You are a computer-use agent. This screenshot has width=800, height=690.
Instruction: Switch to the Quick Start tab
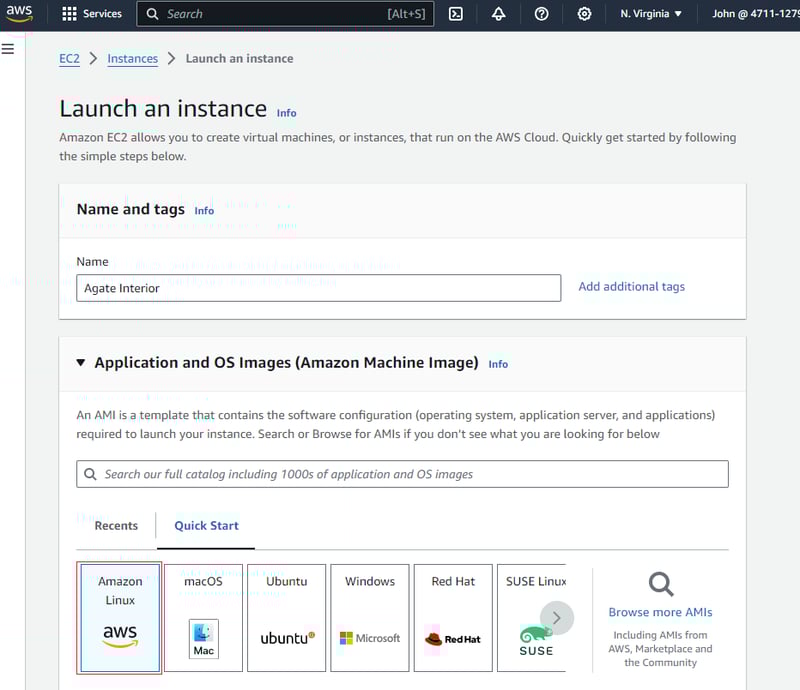(x=206, y=526)
